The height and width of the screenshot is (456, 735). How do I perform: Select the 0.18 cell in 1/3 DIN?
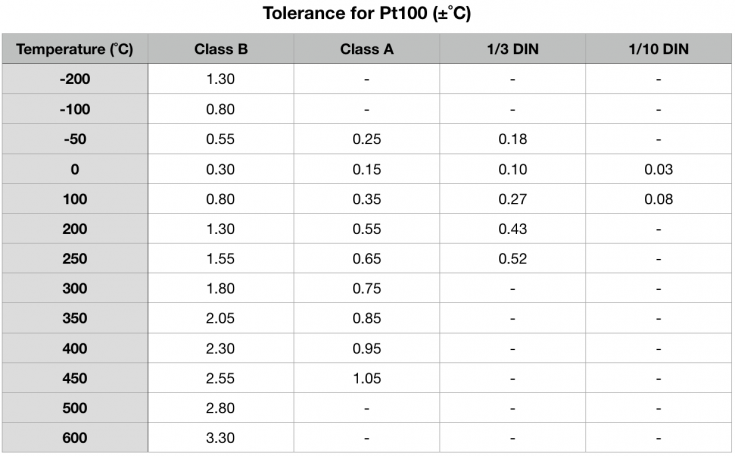[512, 139]
